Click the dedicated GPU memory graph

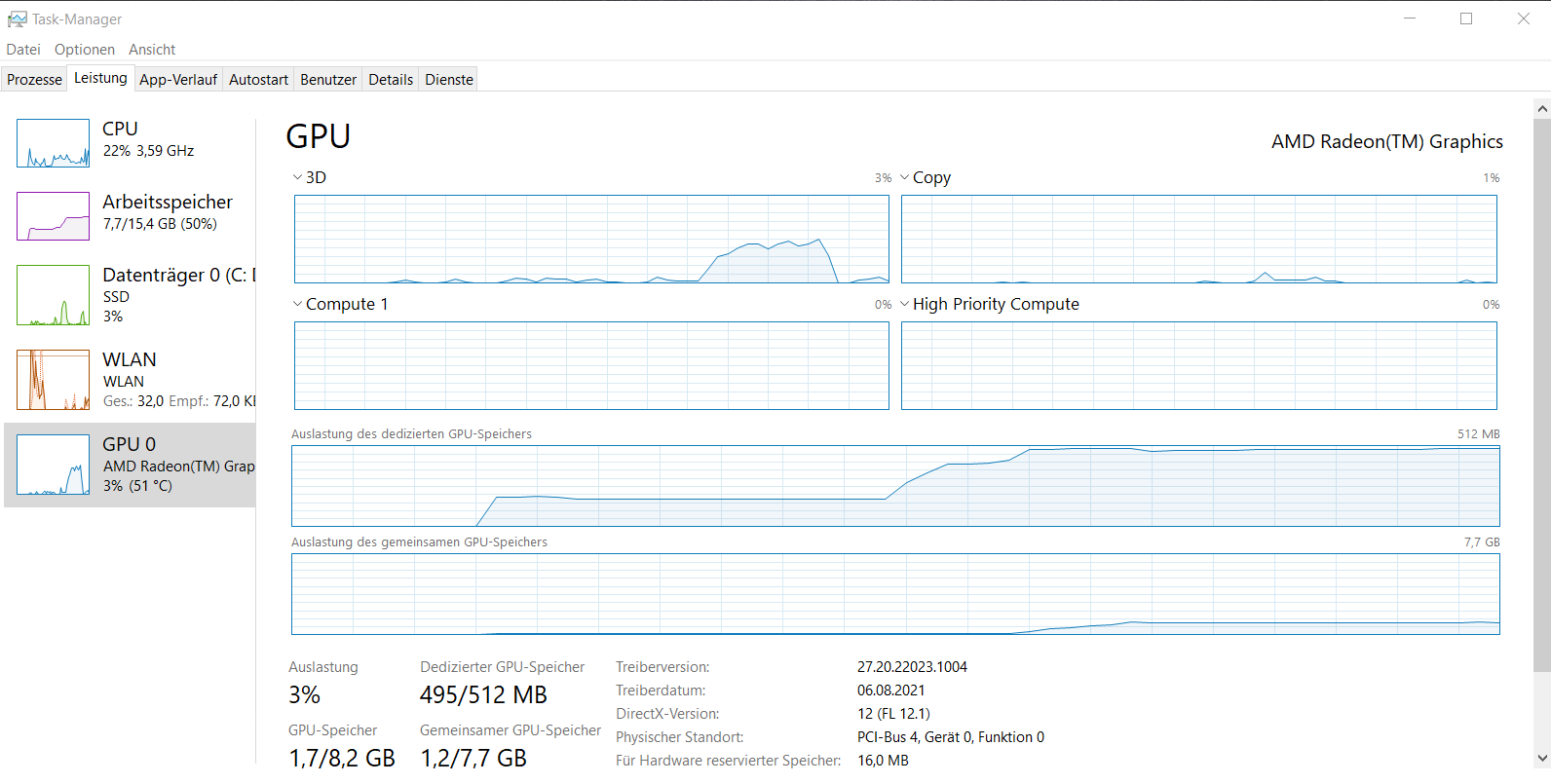[x=895, y=486]
